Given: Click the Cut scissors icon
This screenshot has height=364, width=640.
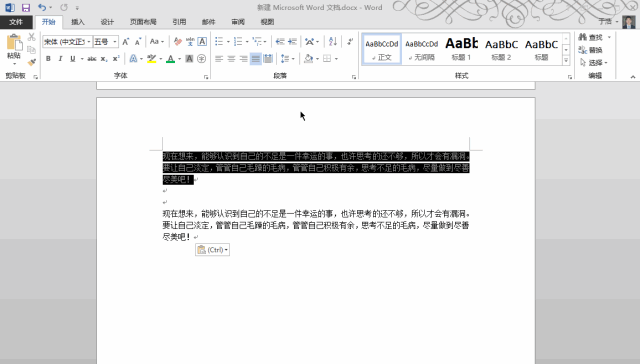Looking at the screenshot, I should [31, 37].
